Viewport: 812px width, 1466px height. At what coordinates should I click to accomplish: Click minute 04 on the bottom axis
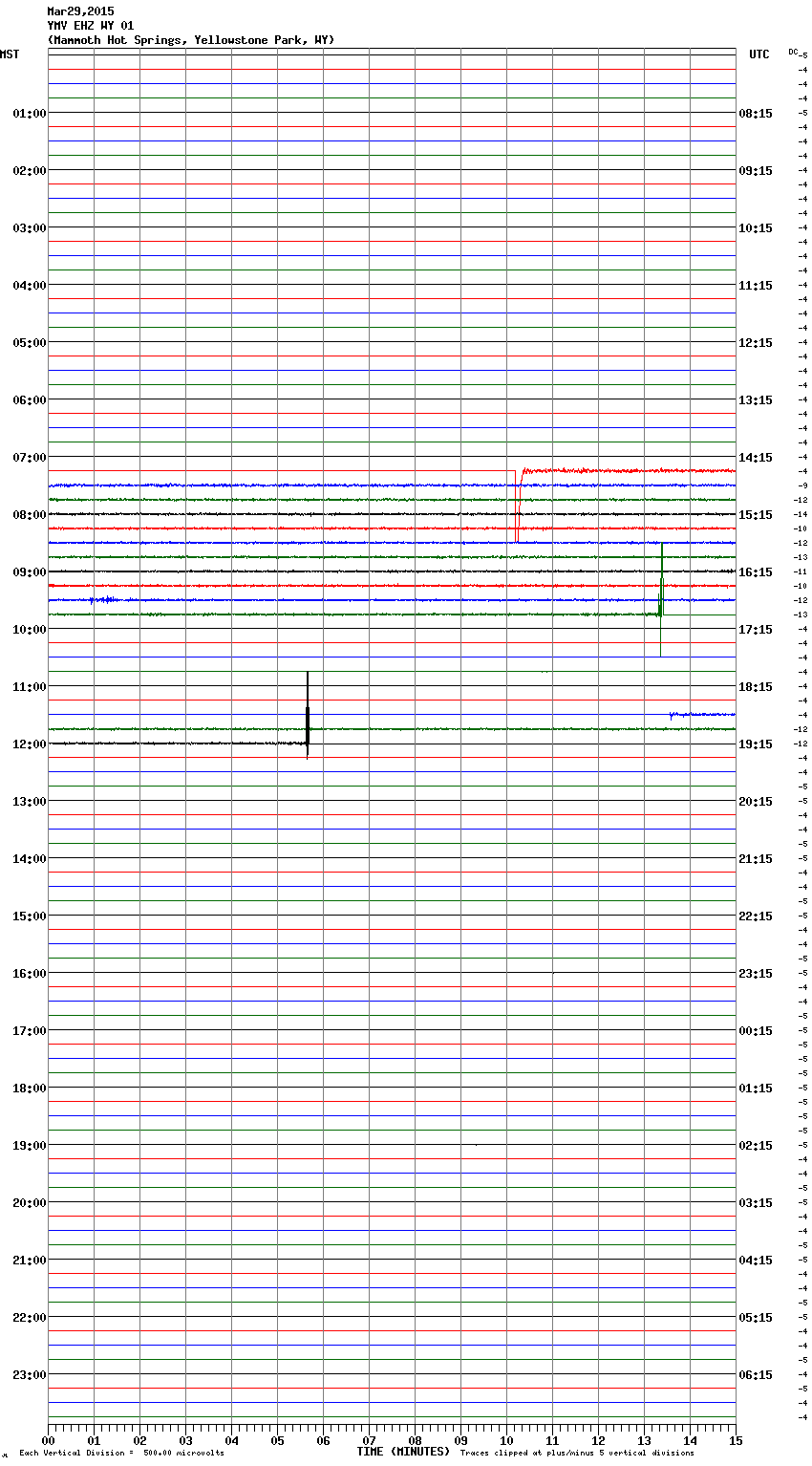(x=231, y=1439)
